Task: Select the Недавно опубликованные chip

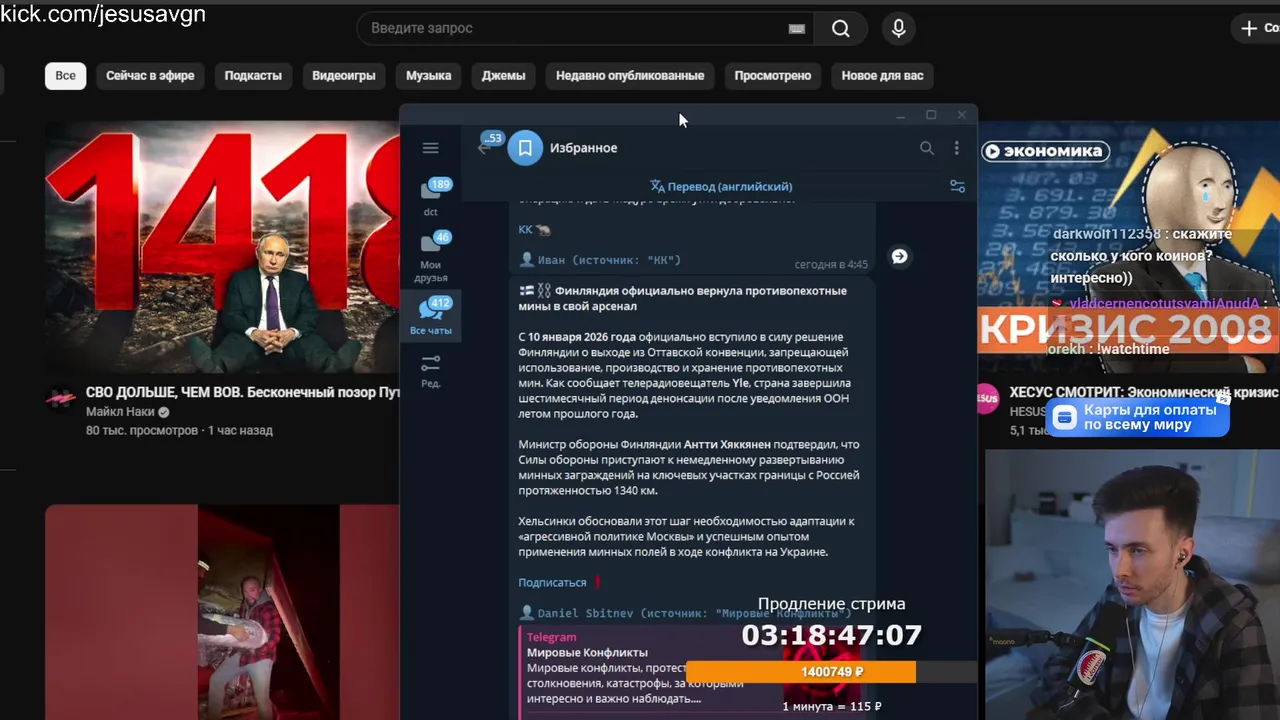Action: [630, 75]
